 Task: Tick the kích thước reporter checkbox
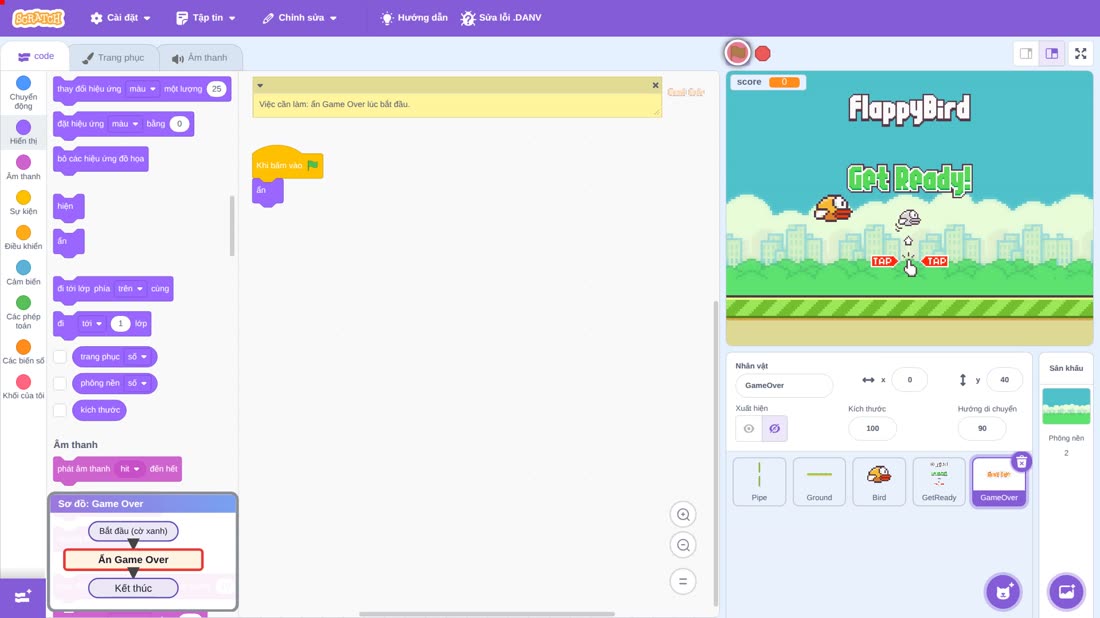60,410
